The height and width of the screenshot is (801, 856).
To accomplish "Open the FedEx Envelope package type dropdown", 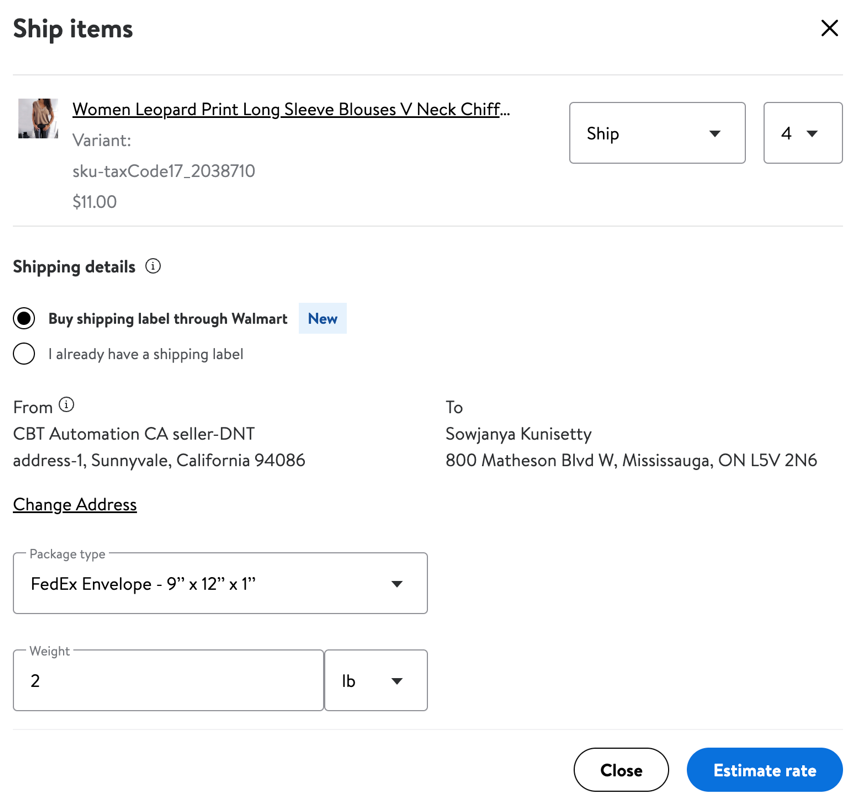I will [220, 583].
